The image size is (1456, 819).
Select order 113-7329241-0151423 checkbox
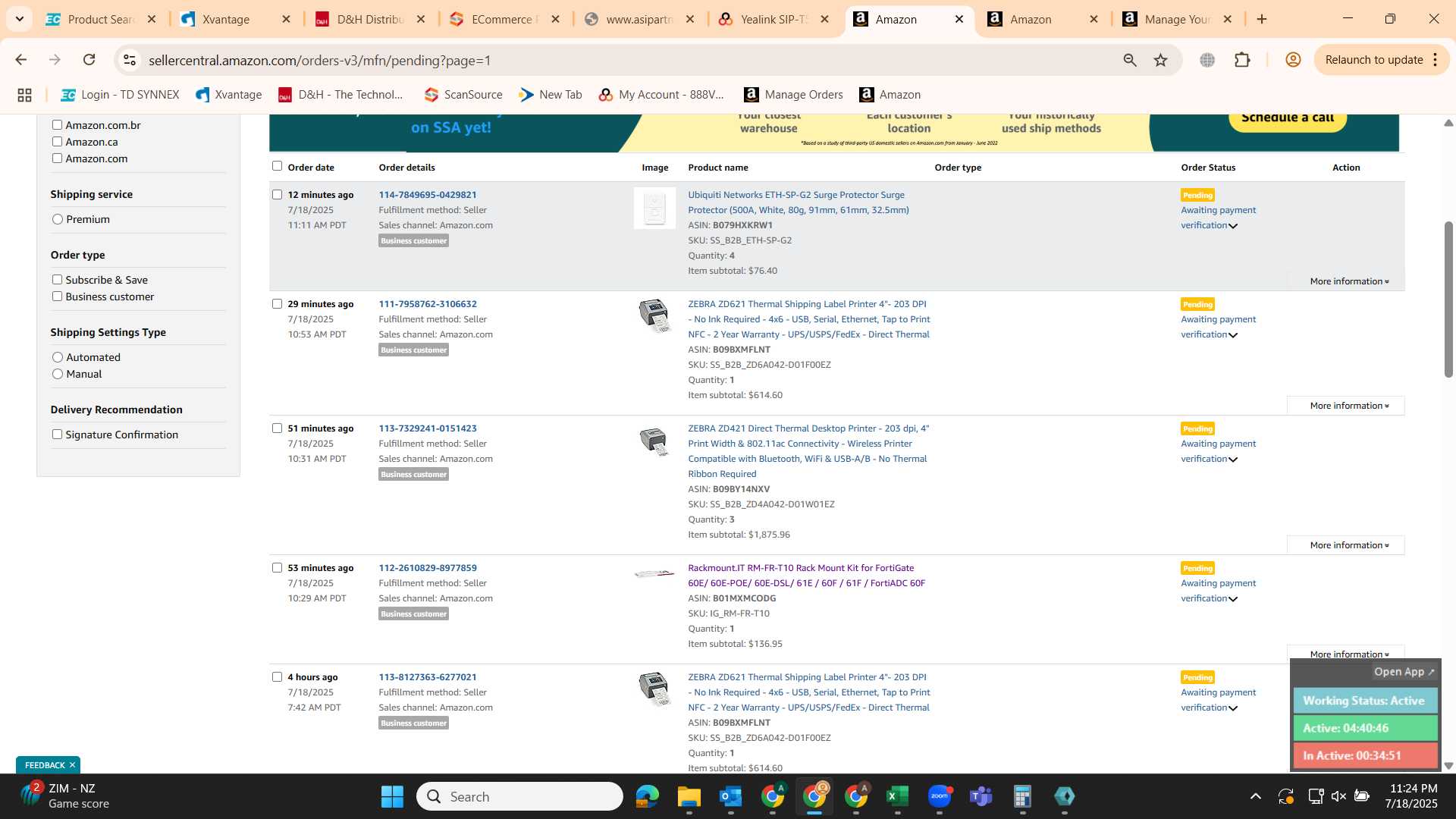click(x=277, y=428)
